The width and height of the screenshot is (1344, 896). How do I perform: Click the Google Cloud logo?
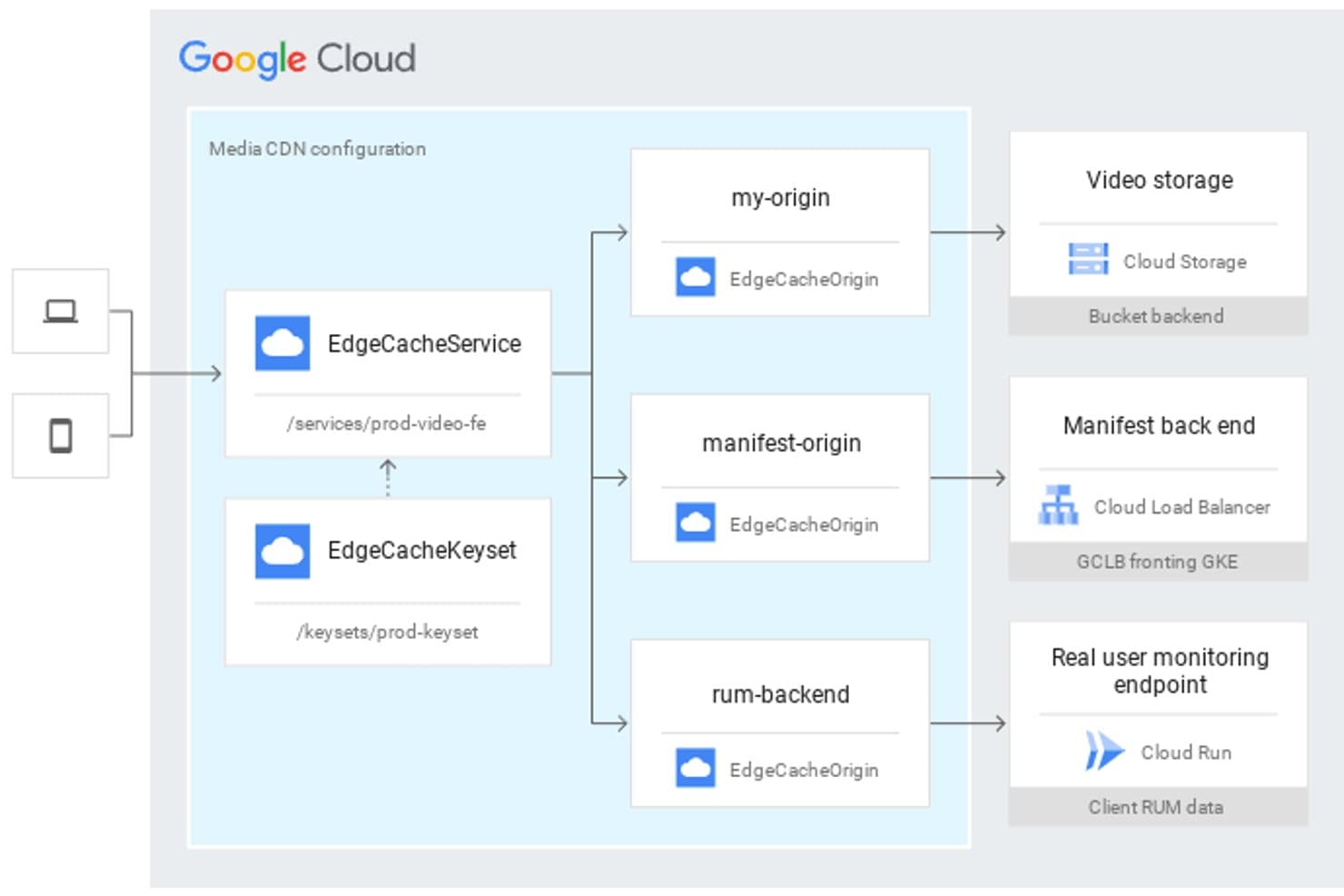[x=297, y=59]
